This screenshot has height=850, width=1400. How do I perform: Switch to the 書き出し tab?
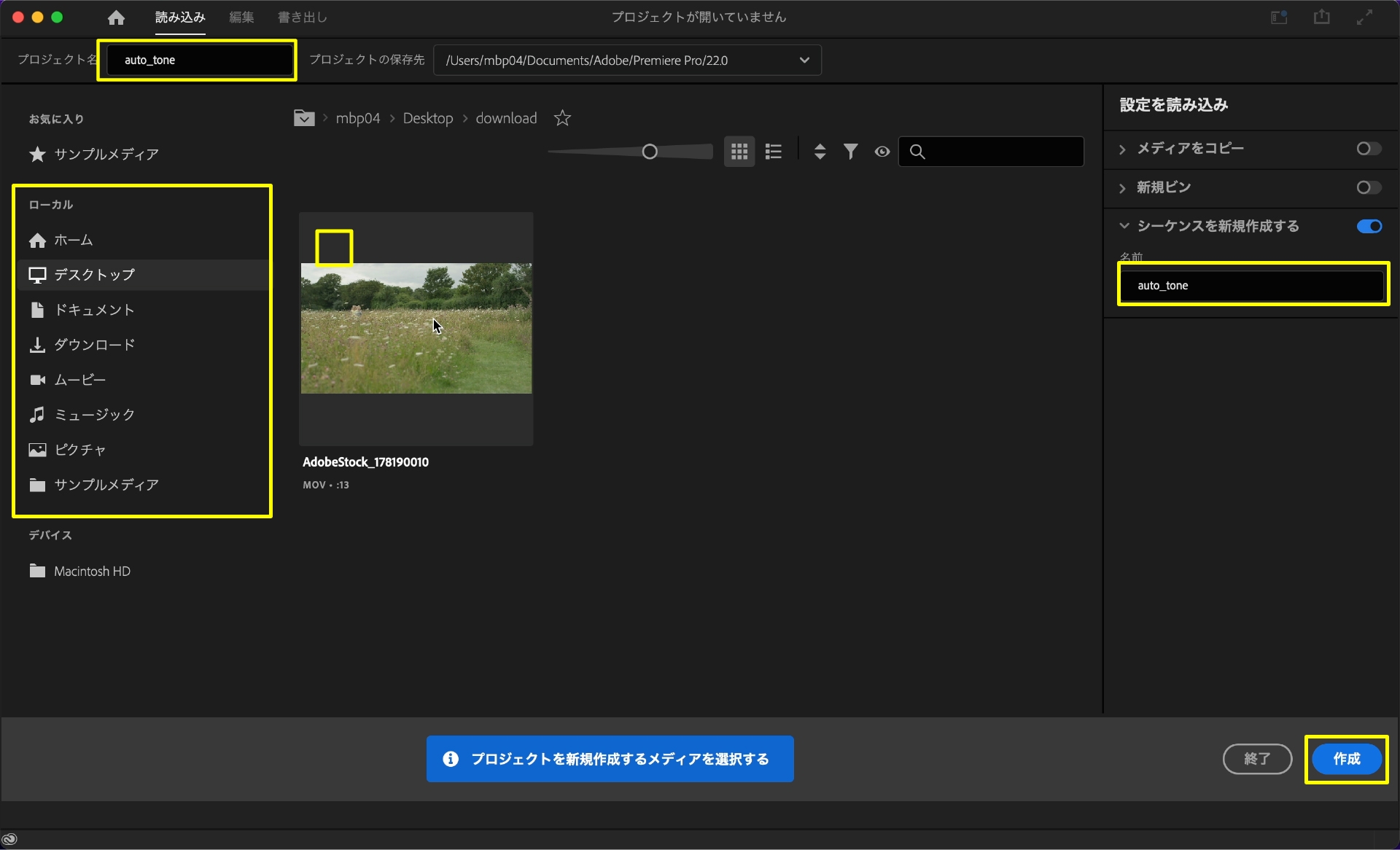tap(302, 17)
